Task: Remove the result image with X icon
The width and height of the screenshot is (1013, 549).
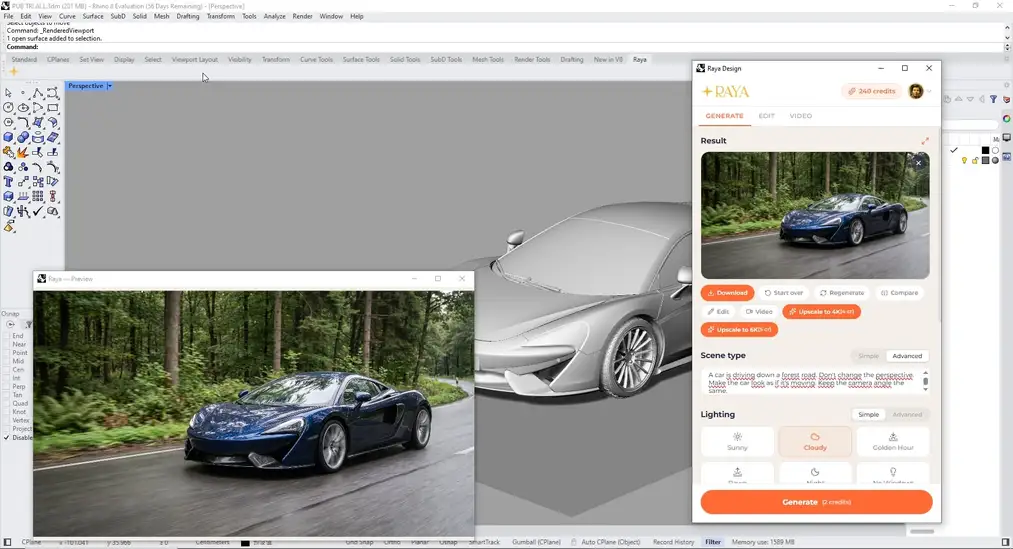Action: tap(918, 163)
